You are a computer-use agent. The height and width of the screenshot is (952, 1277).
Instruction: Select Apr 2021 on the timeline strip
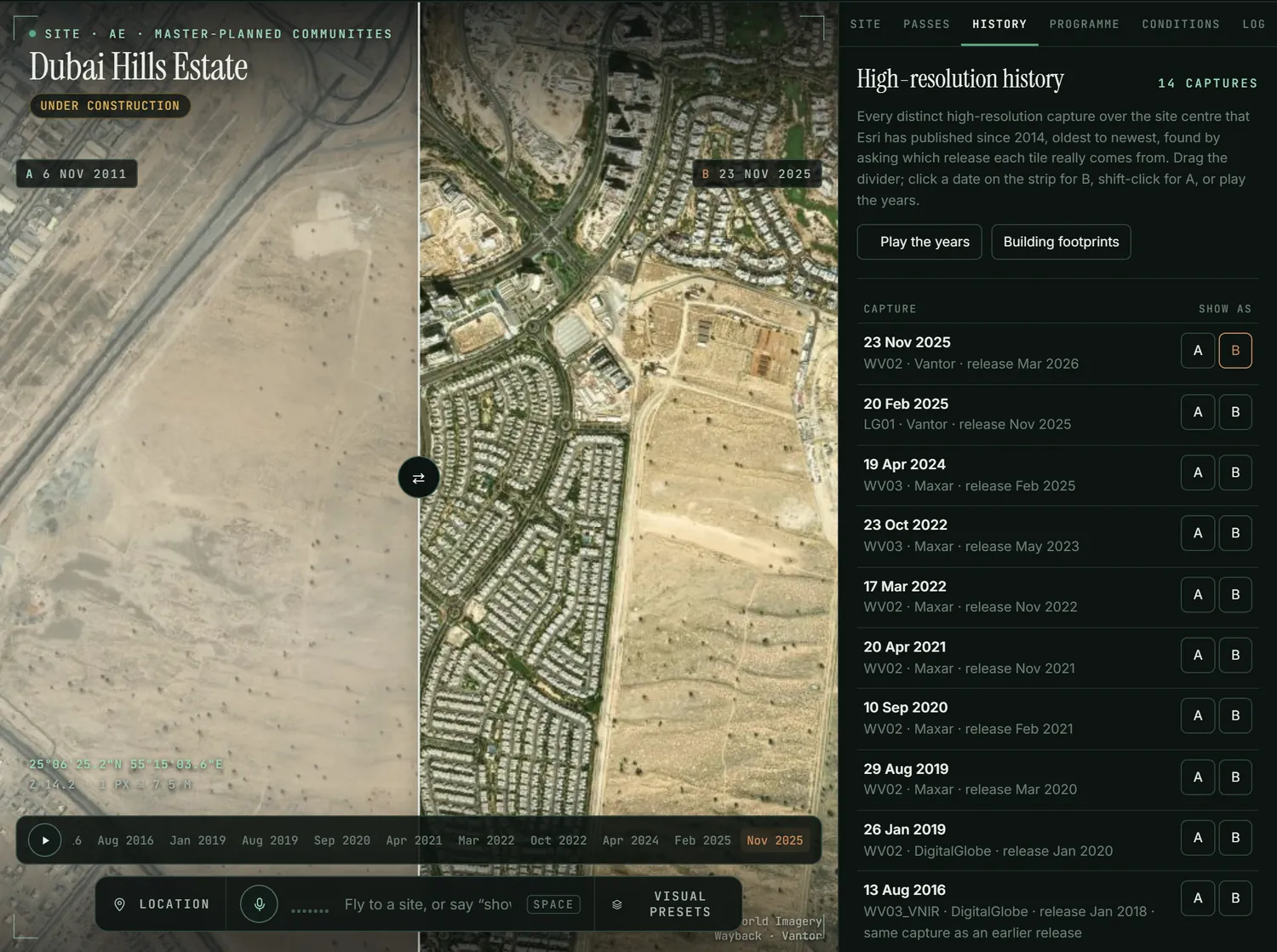[415, 840]
